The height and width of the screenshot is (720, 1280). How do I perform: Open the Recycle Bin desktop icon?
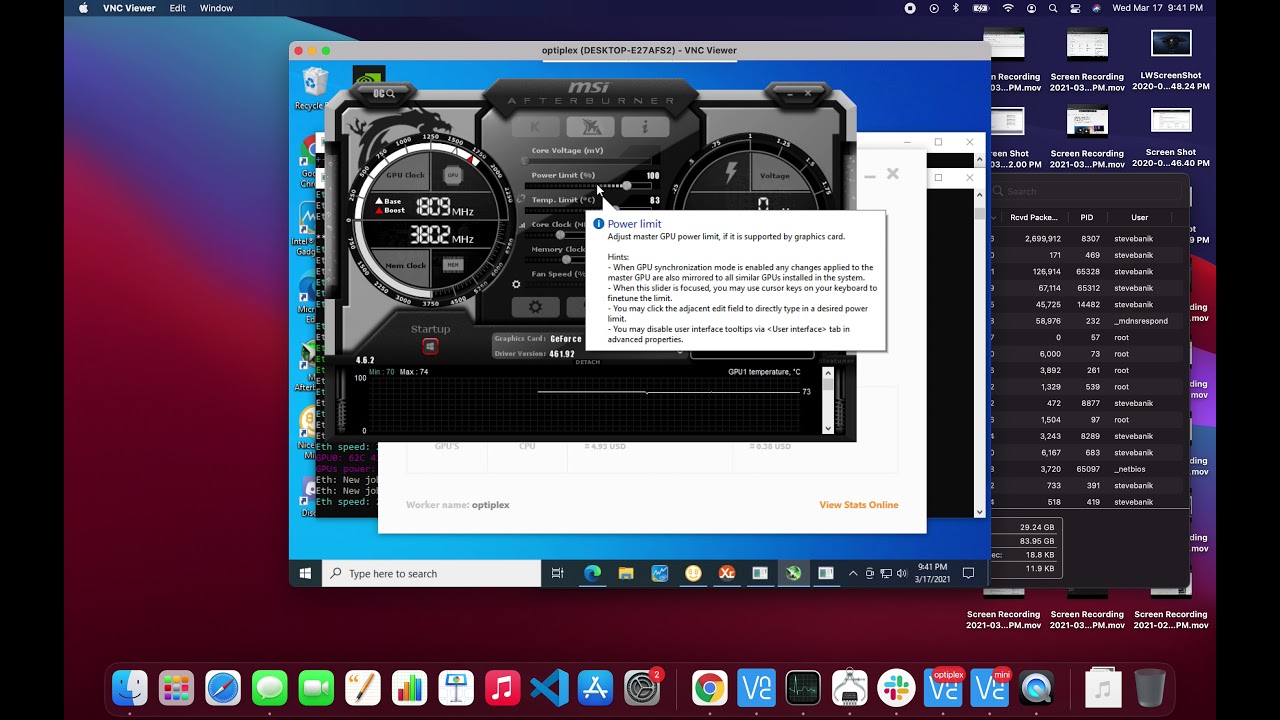314,87
